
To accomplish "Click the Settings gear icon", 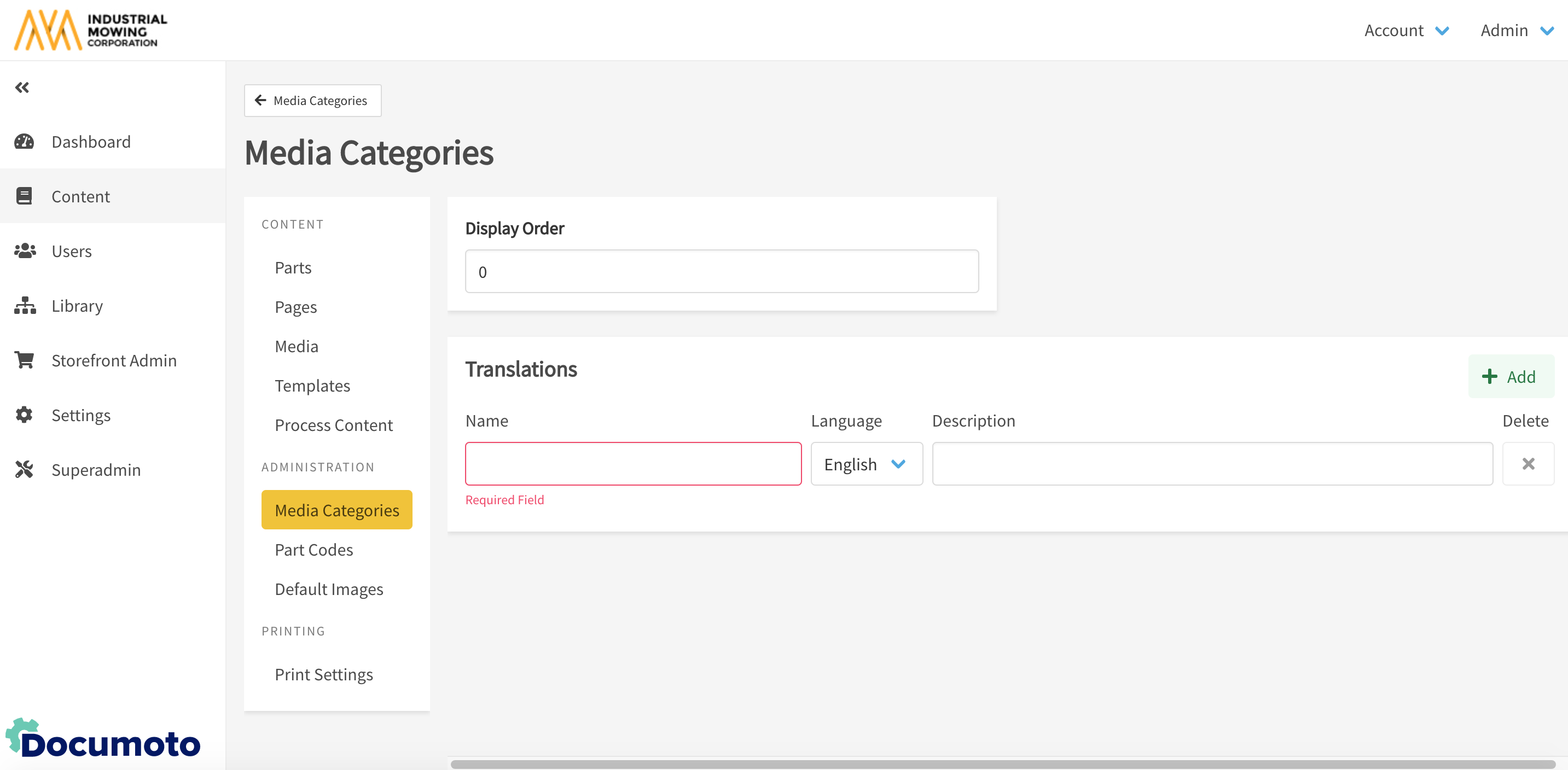I will point(25,415).
